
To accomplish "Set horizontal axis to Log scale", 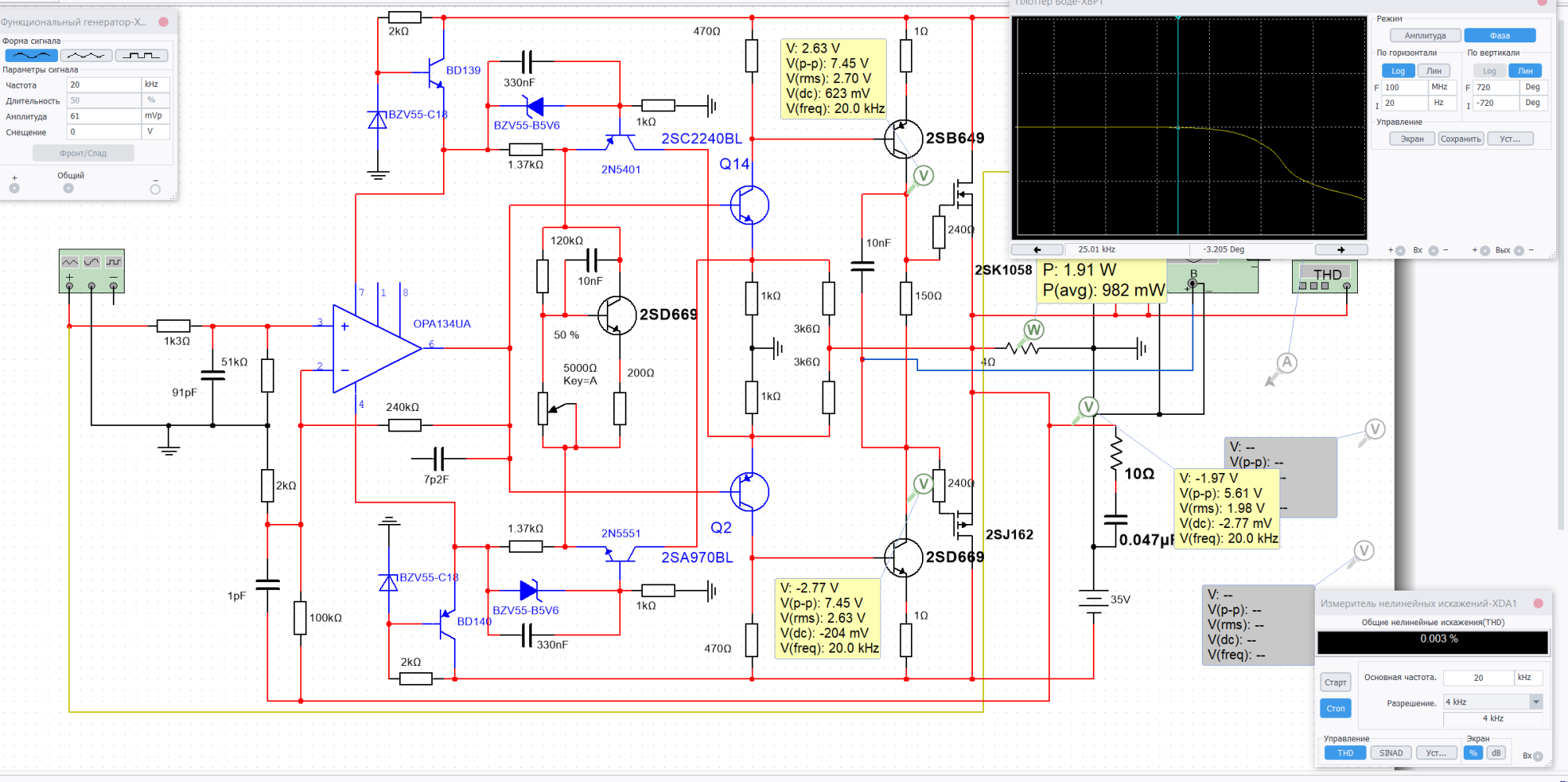I will point(1398,71).
